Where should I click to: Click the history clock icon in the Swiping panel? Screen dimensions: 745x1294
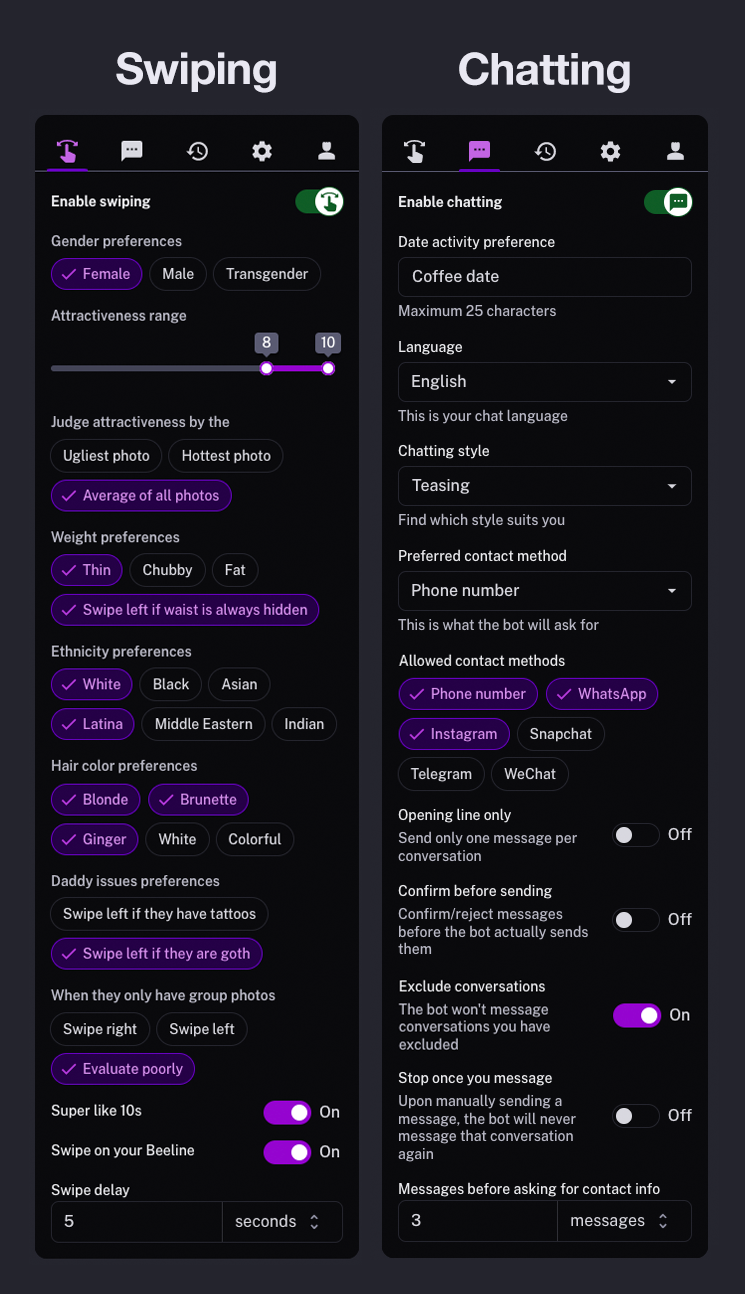pos(197,151)
